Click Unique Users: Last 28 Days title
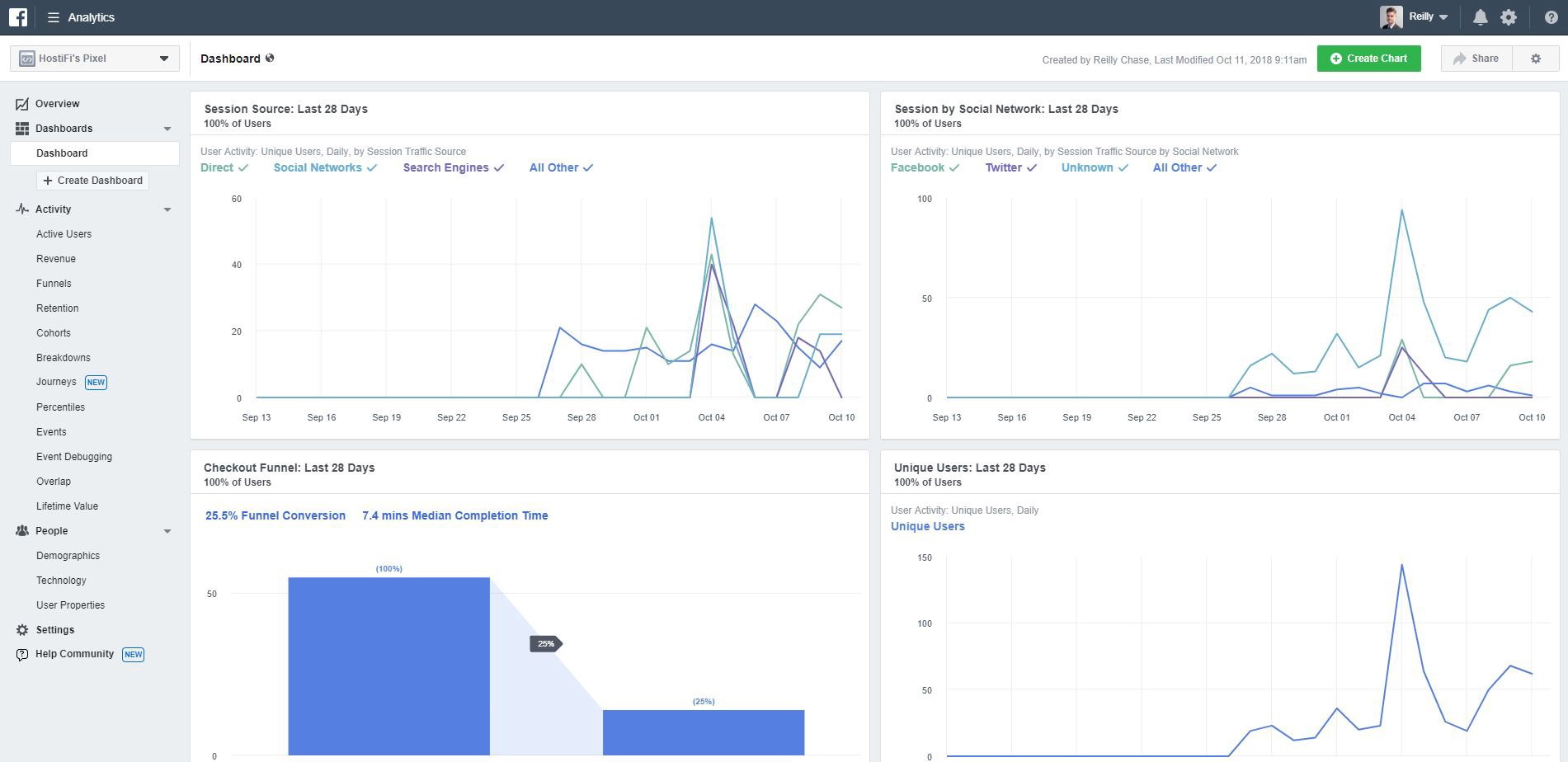 coord(970,468)
